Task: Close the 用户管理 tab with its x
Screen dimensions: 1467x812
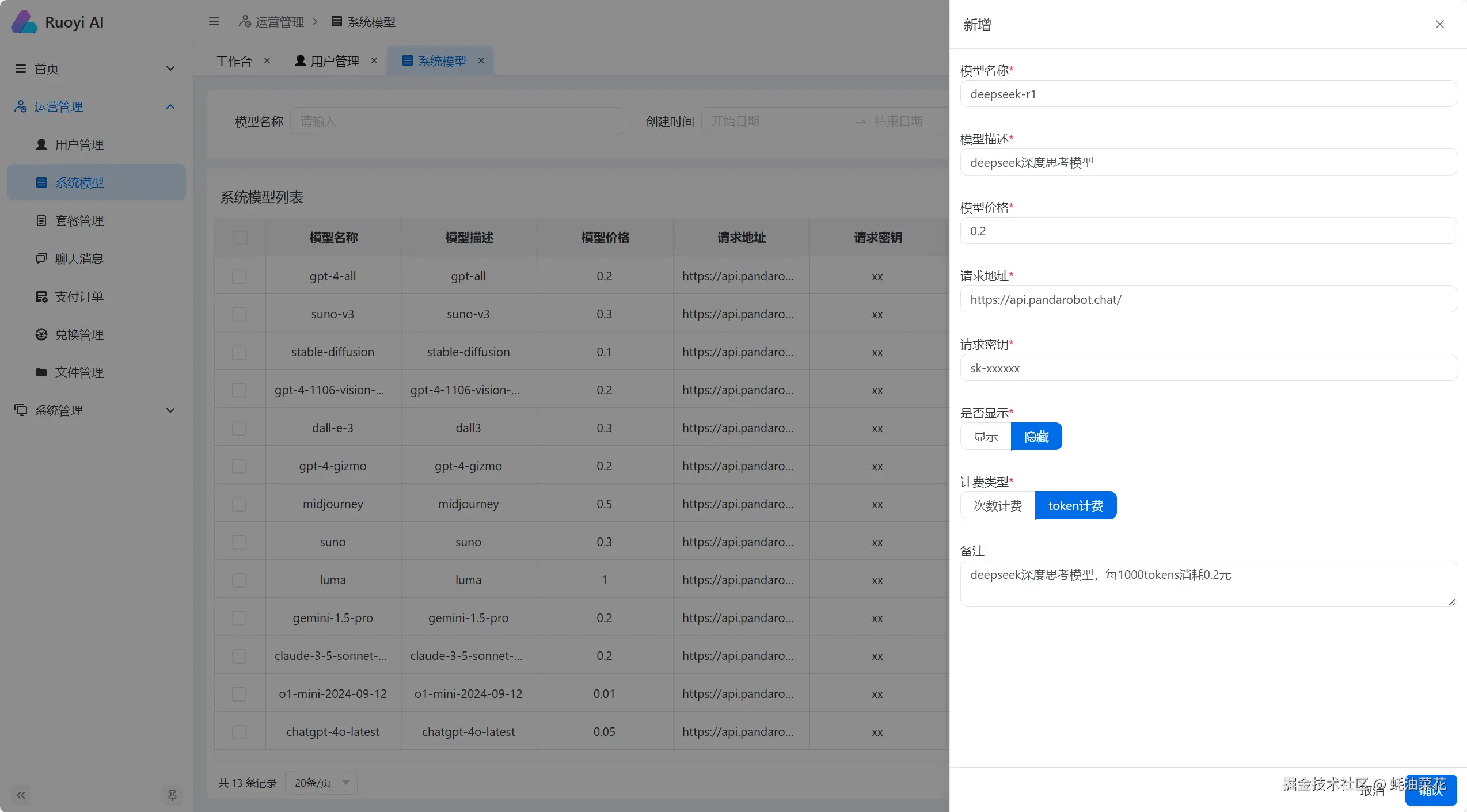Action: coord(374,60)
